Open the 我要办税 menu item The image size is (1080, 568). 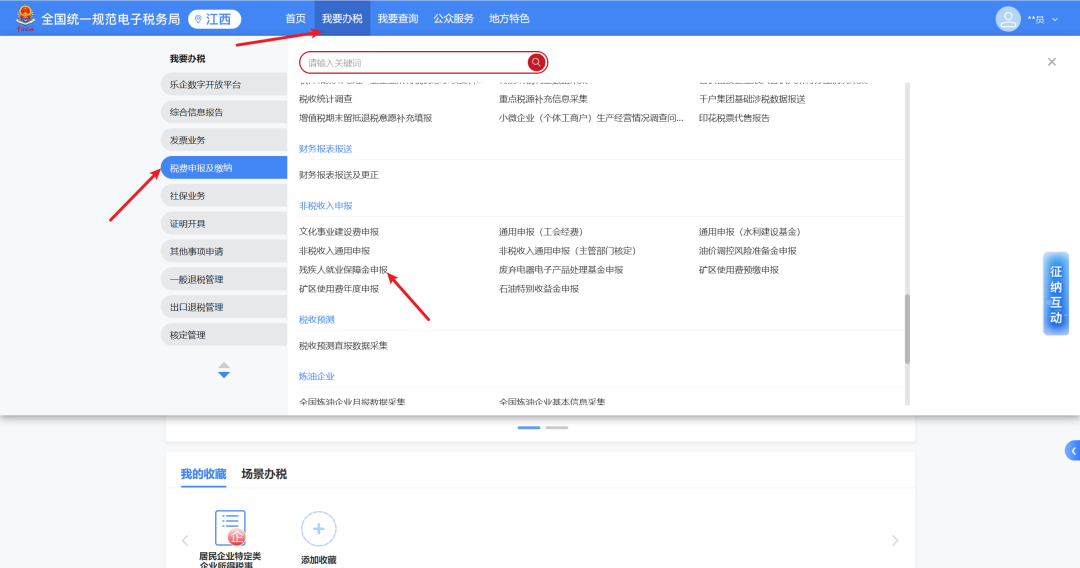click(342, 19)
